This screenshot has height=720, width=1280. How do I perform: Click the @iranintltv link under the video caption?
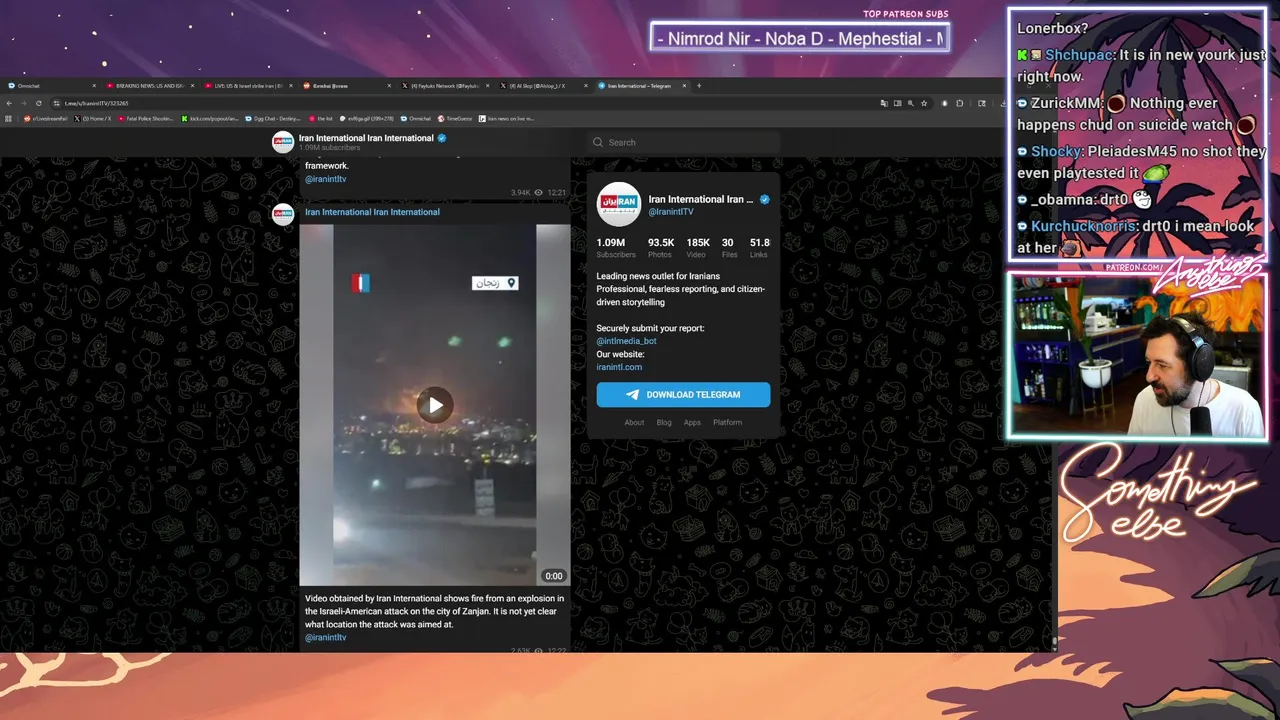(325, 637)
